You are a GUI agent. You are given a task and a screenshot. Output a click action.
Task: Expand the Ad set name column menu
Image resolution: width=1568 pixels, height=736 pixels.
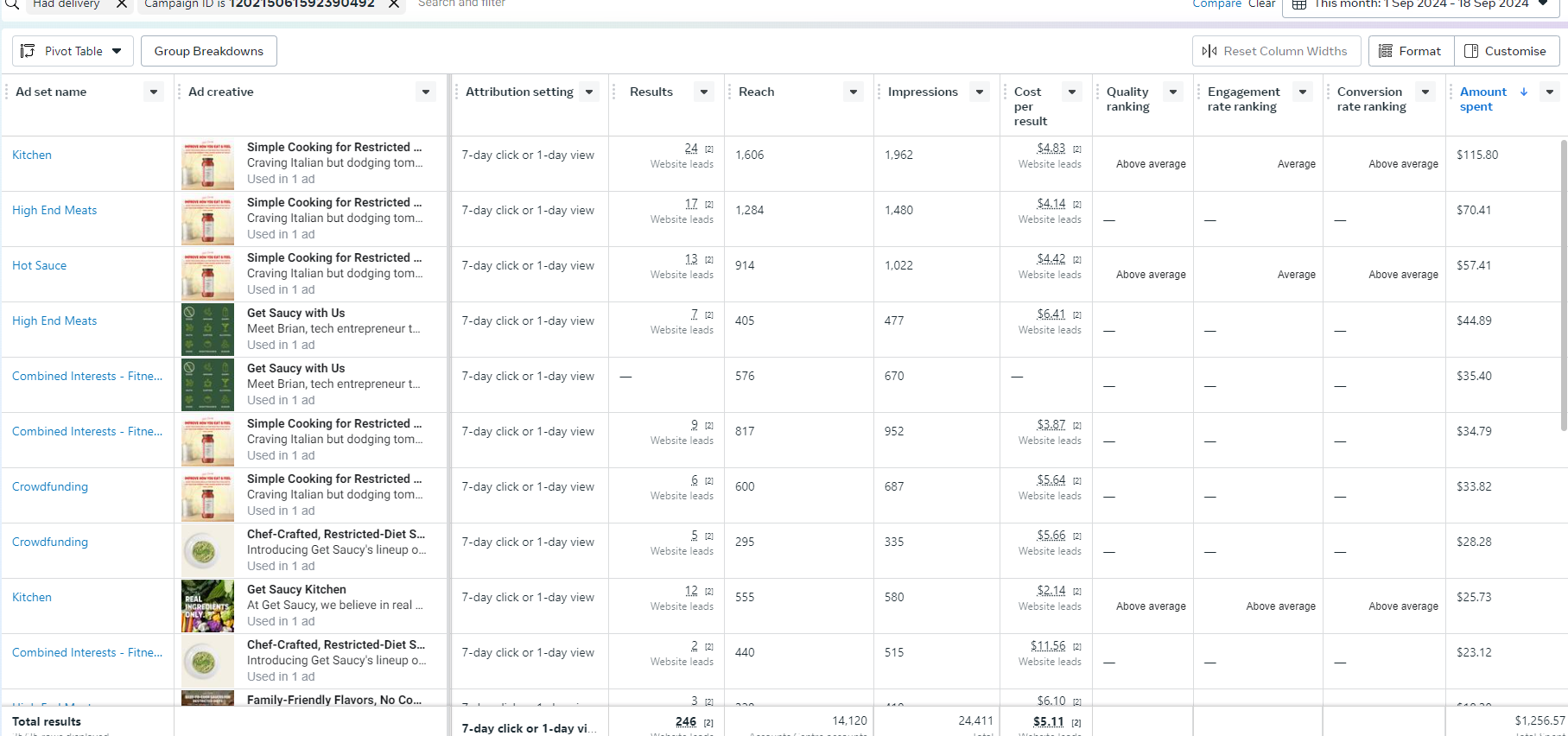(x=154, y=92)
